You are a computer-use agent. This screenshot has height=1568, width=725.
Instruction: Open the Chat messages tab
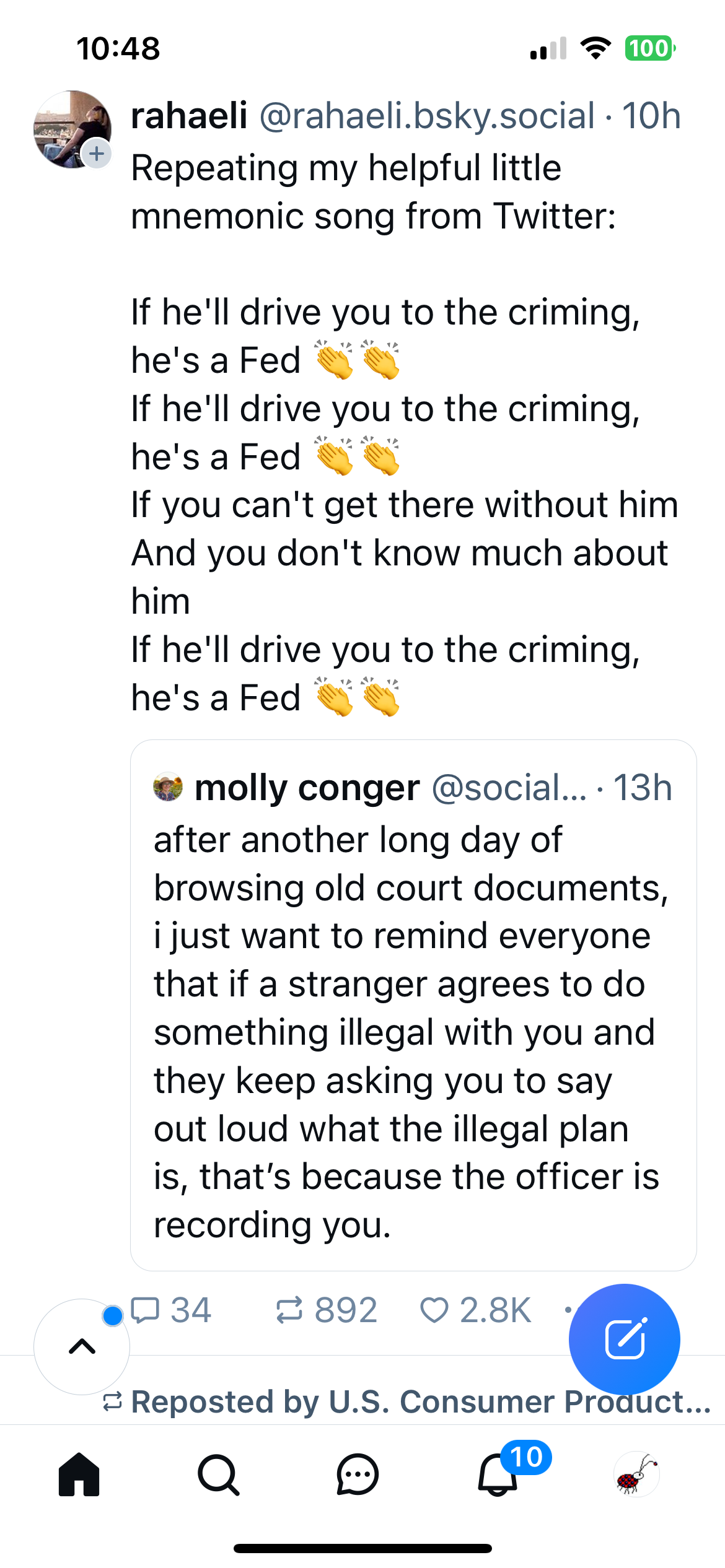(358, 1474)
